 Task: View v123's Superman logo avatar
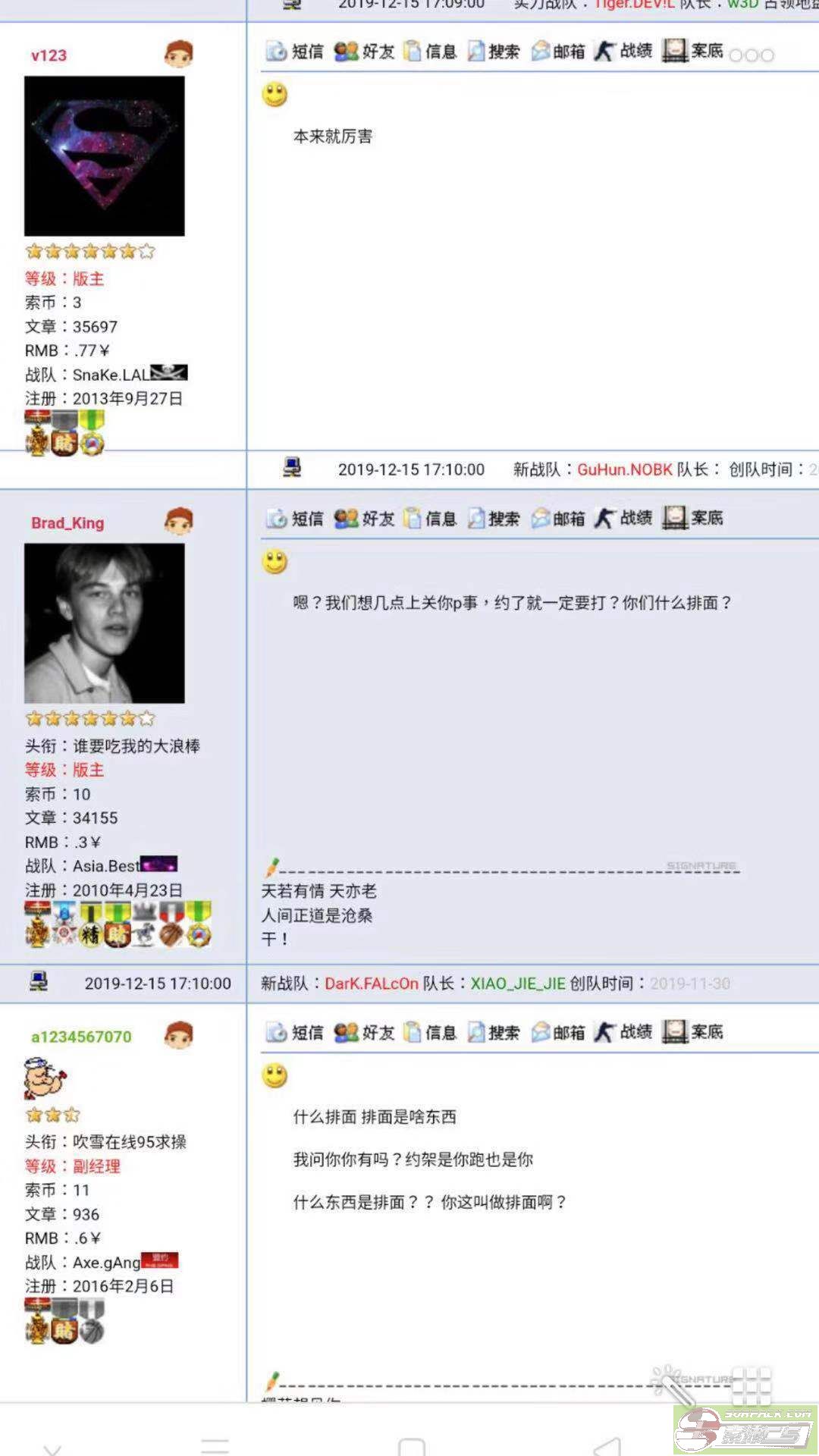point(105,156)
